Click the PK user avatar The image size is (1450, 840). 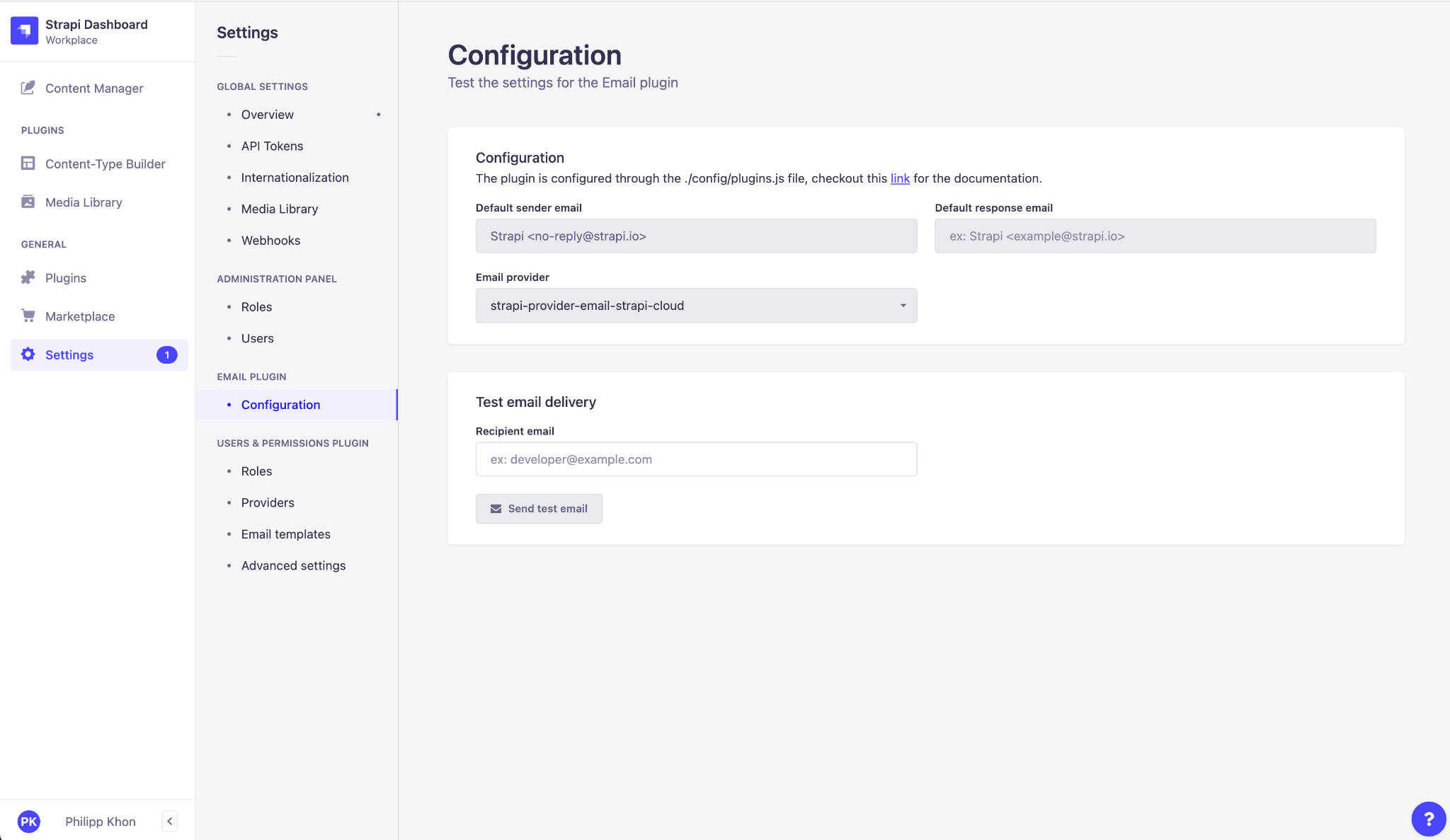coord(29,821)
